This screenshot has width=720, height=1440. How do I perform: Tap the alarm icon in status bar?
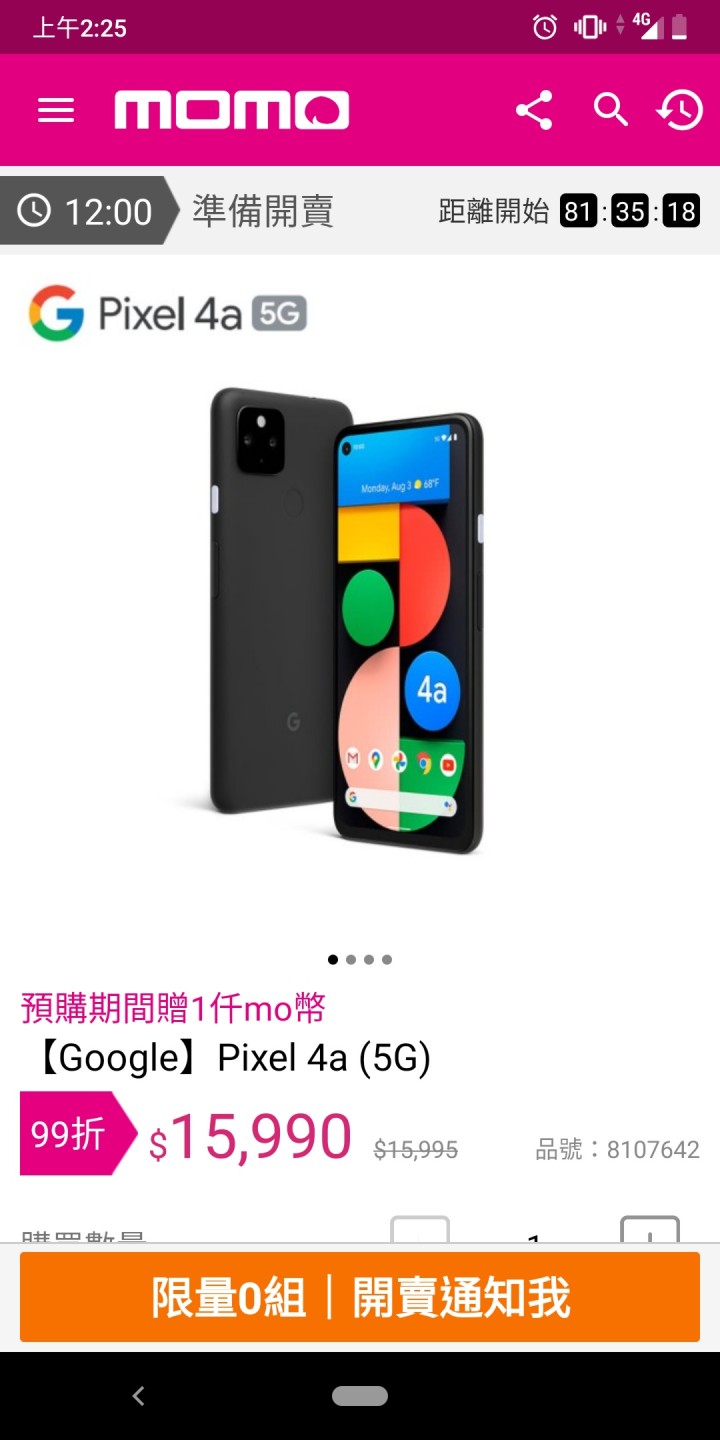[545, 27]
